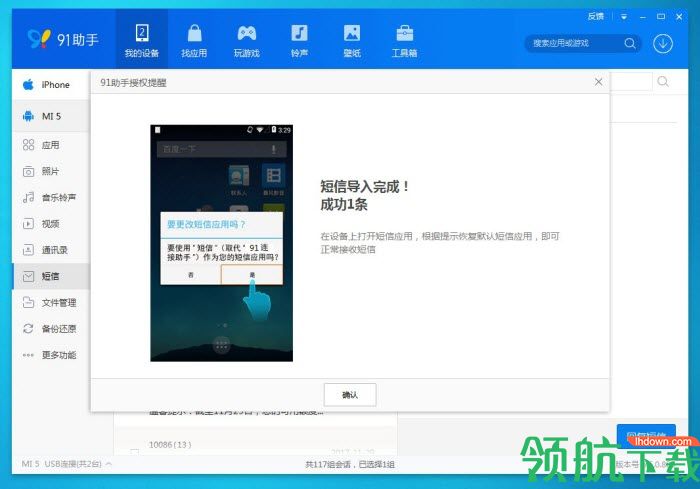
Task: Open 音乐铃声 in the sidebar
Action: [51, 197]
